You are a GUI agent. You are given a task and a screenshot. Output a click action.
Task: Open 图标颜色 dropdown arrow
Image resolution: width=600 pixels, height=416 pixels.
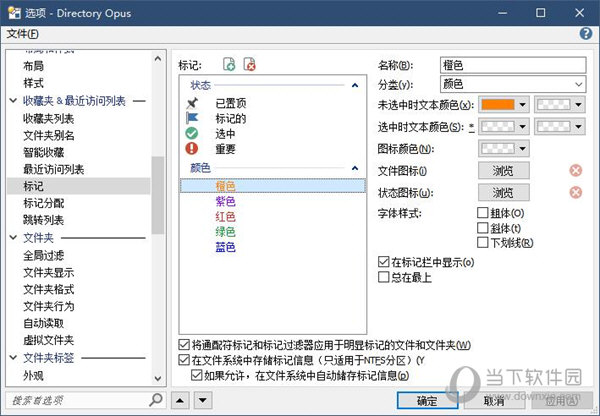click(522, 148)
